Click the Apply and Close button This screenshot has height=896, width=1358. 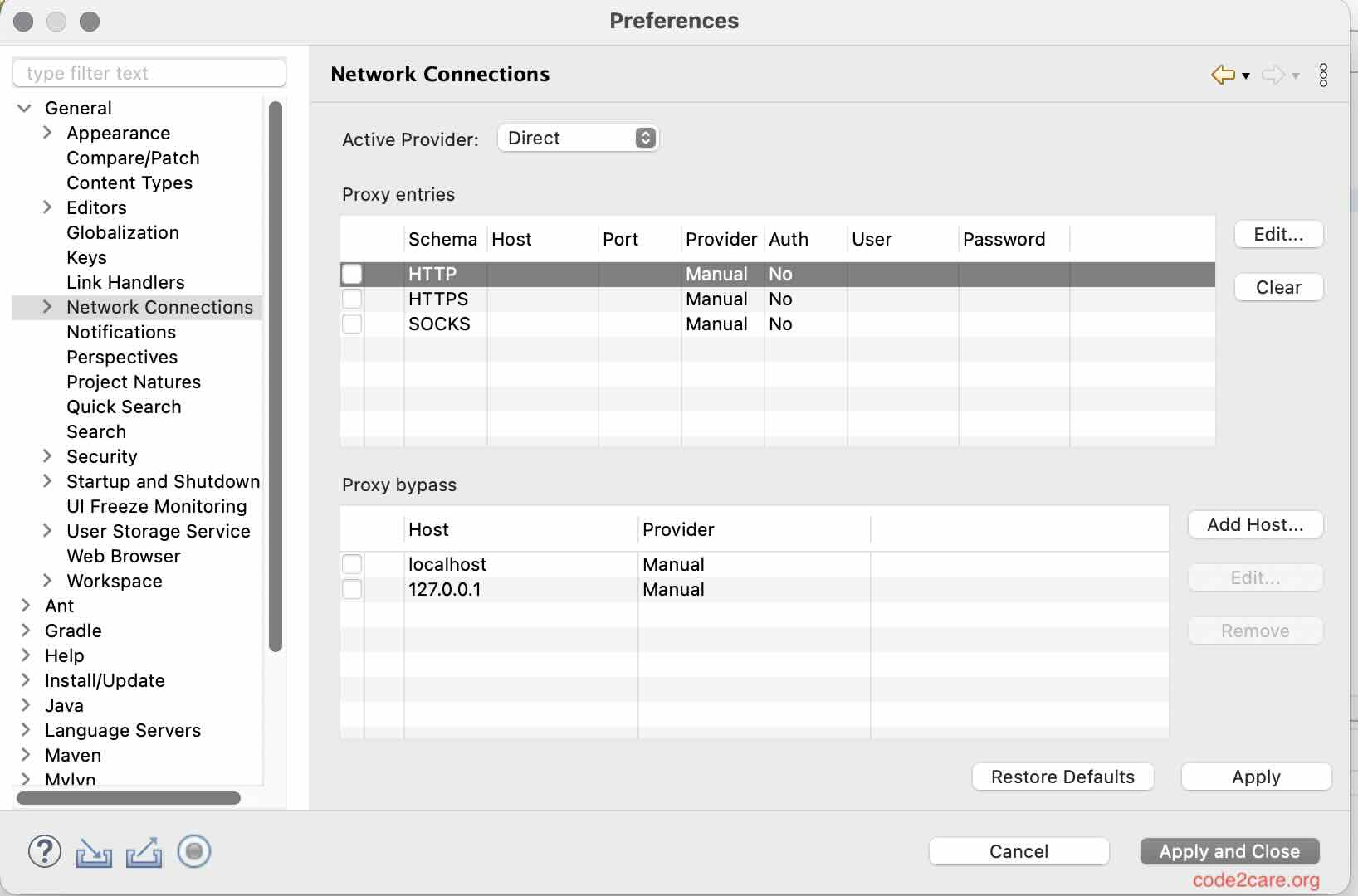pos(1229,851)
